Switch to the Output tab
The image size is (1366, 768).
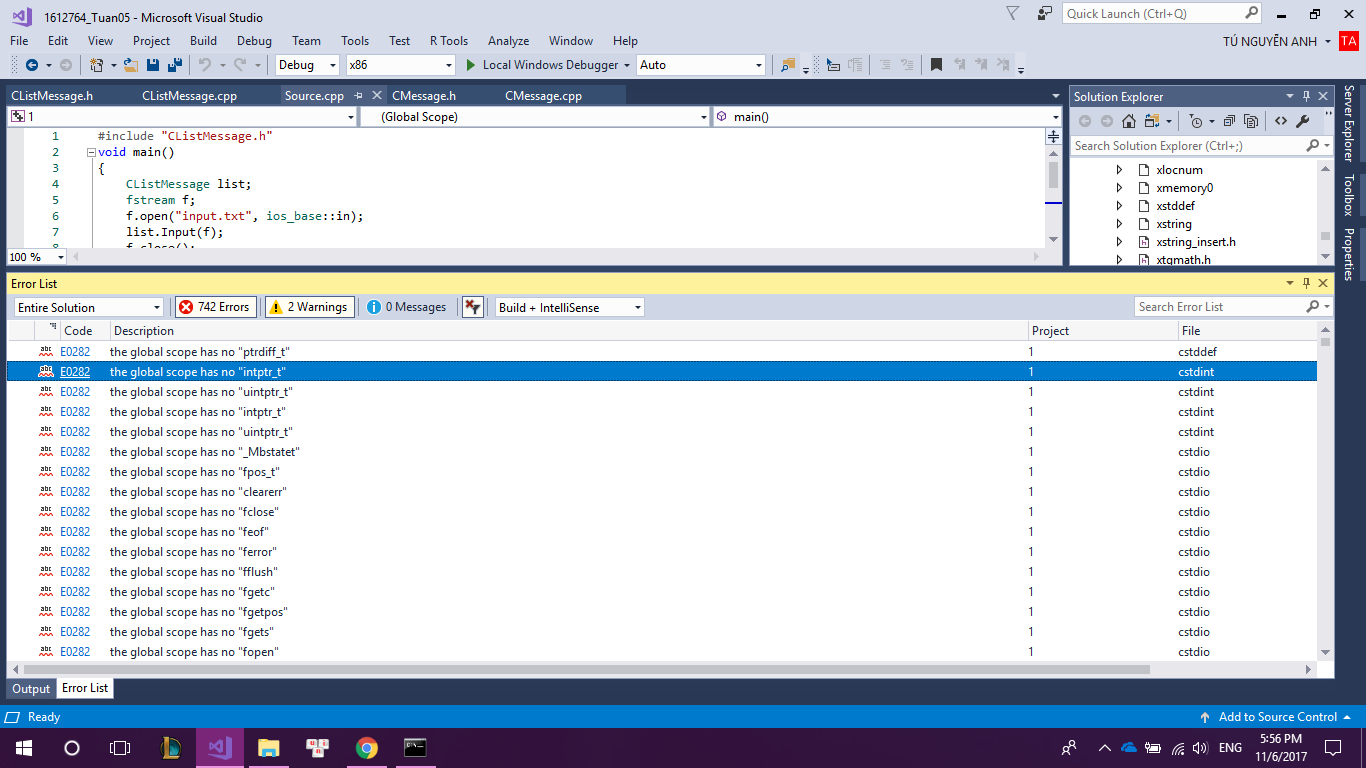tap(31, 688)
